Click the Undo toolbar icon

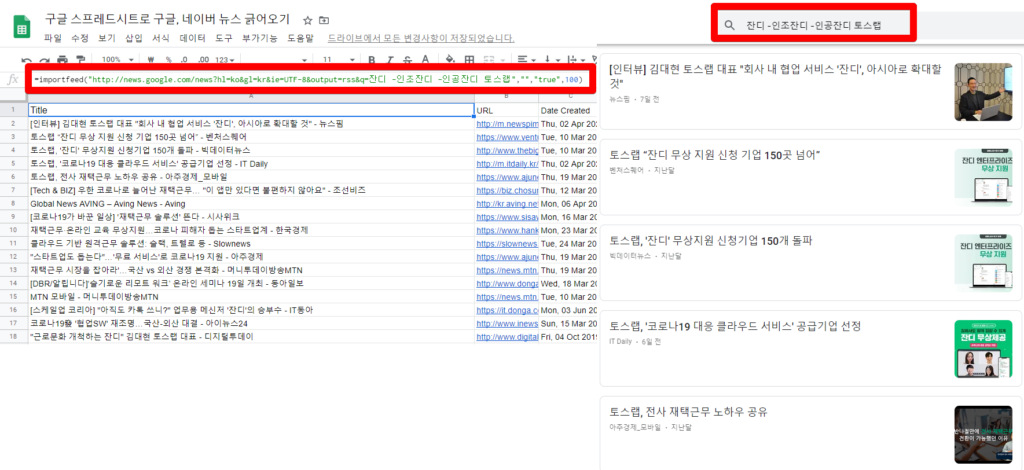27,60
